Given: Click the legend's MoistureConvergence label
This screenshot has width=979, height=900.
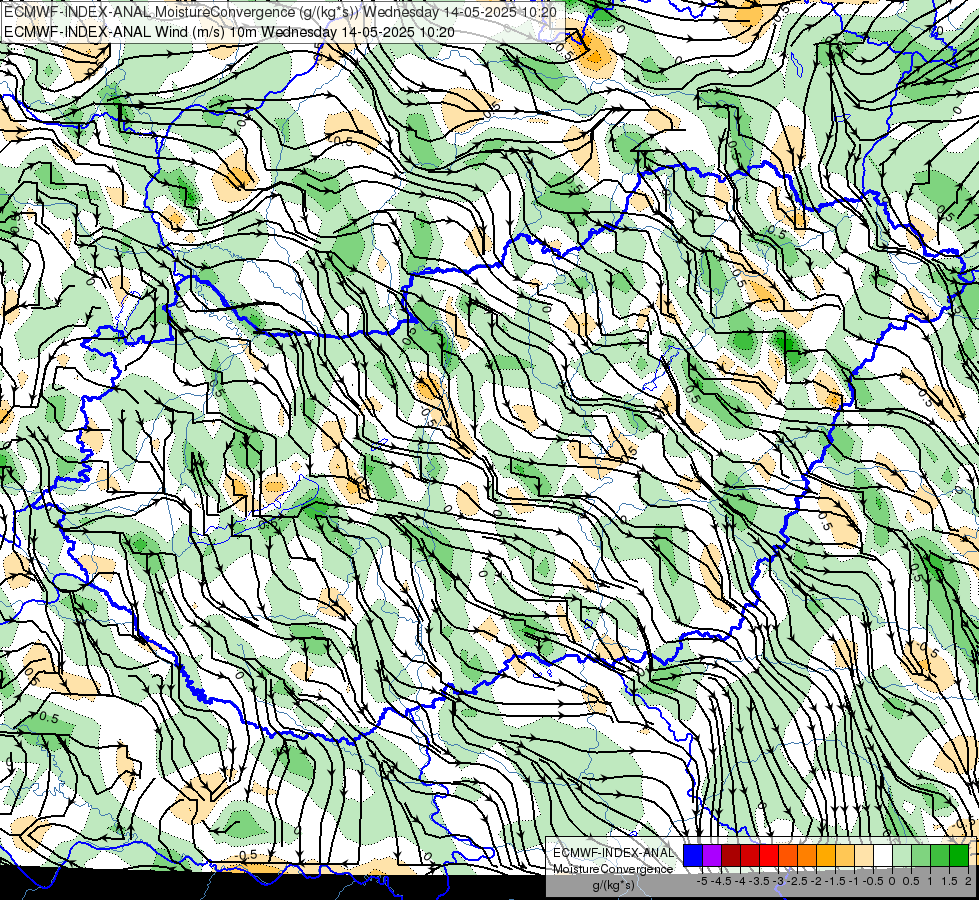Looking at the screenshot, I should tap(613, 869).
